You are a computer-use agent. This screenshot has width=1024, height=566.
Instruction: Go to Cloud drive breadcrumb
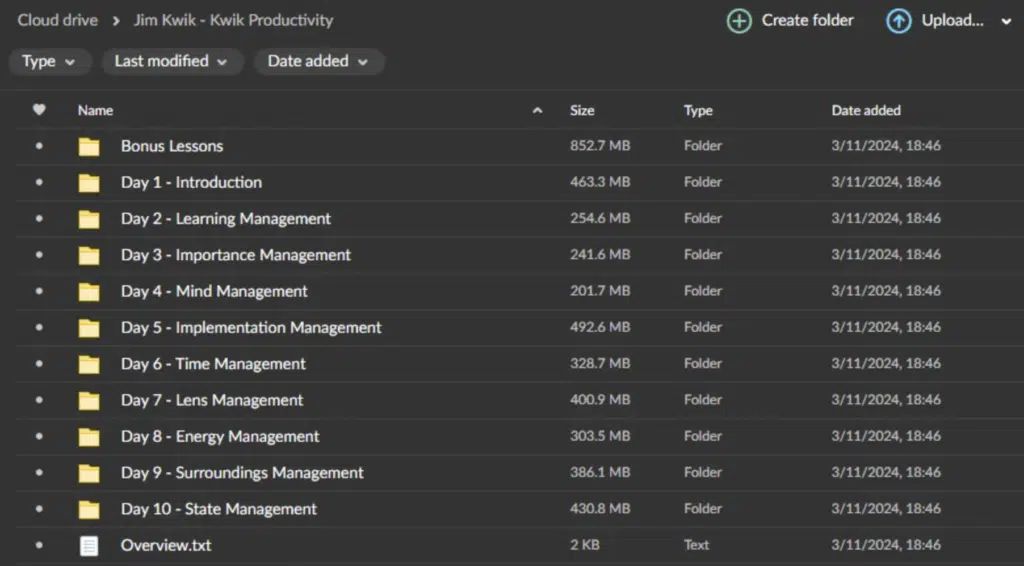[x=57, y=20]
